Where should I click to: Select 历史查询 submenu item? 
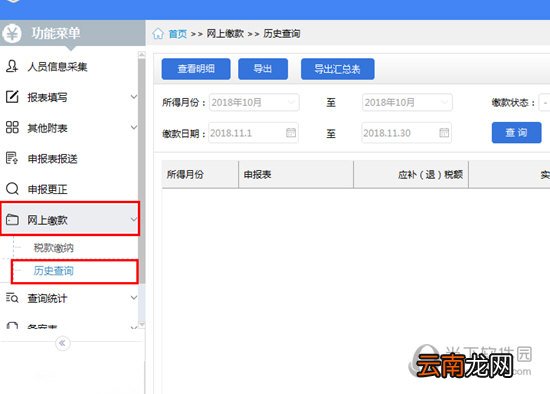pyautogui.click(x=75, y=271)
